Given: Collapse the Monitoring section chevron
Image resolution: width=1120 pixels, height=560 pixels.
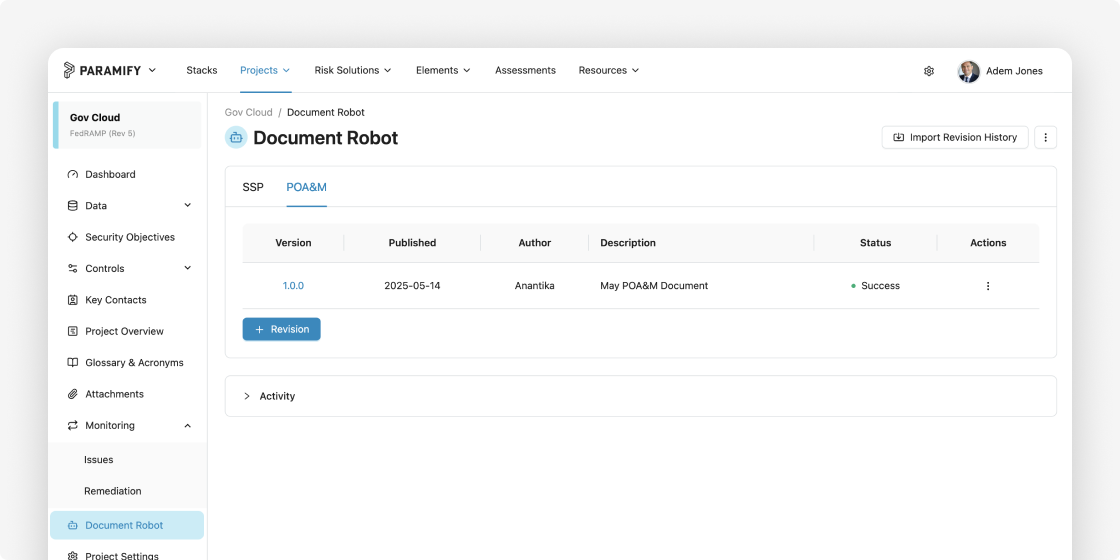Looking at the screenshot, I should (188, 426).
